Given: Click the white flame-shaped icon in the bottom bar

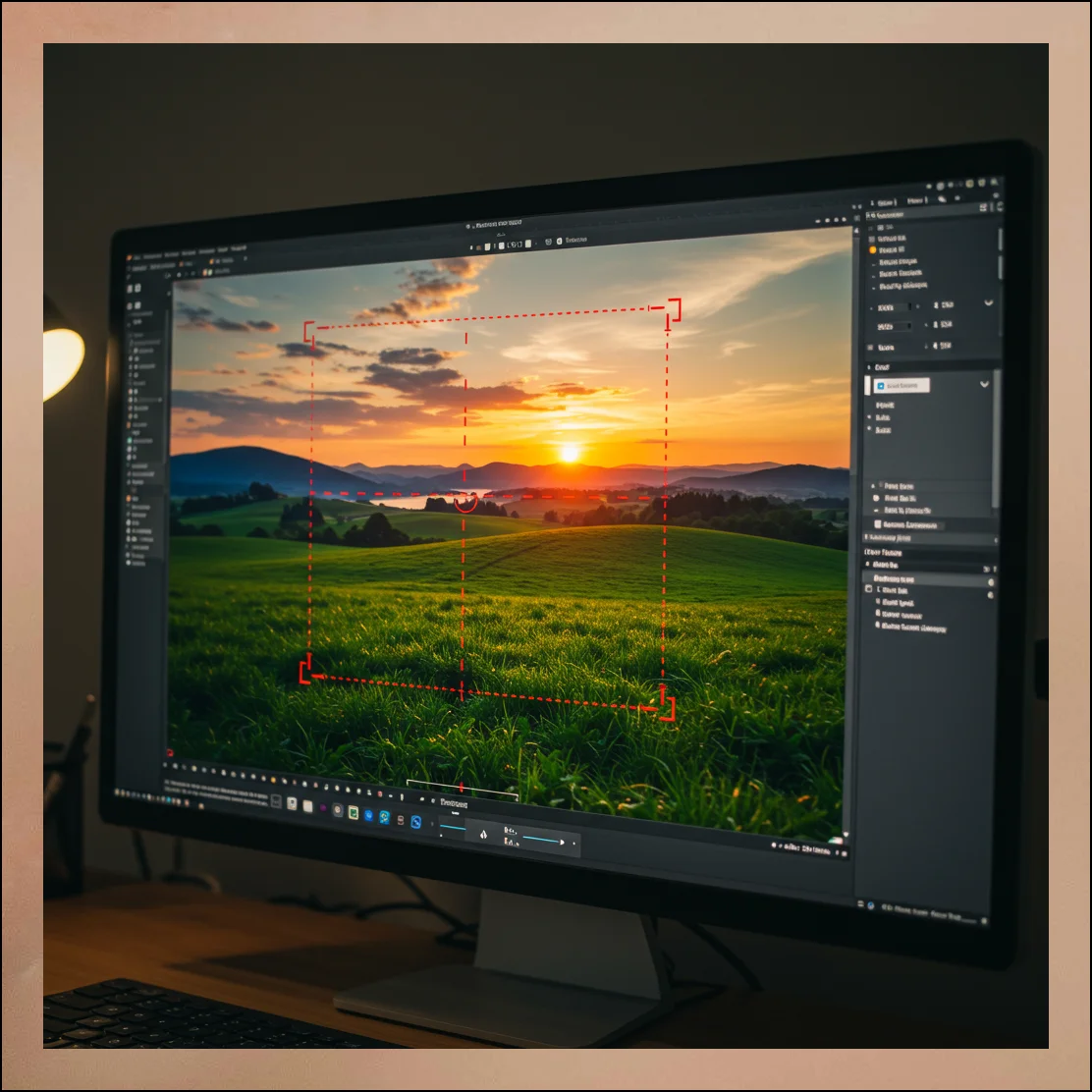Looking at the screenshot, I should (483, 834).
